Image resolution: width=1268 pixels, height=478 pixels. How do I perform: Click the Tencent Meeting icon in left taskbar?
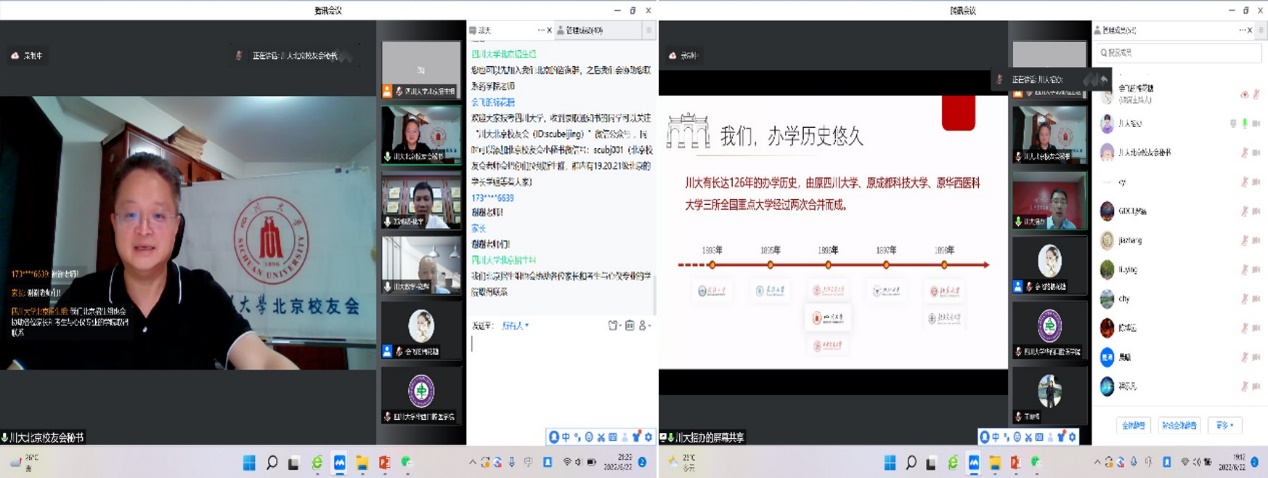(340, 463)
